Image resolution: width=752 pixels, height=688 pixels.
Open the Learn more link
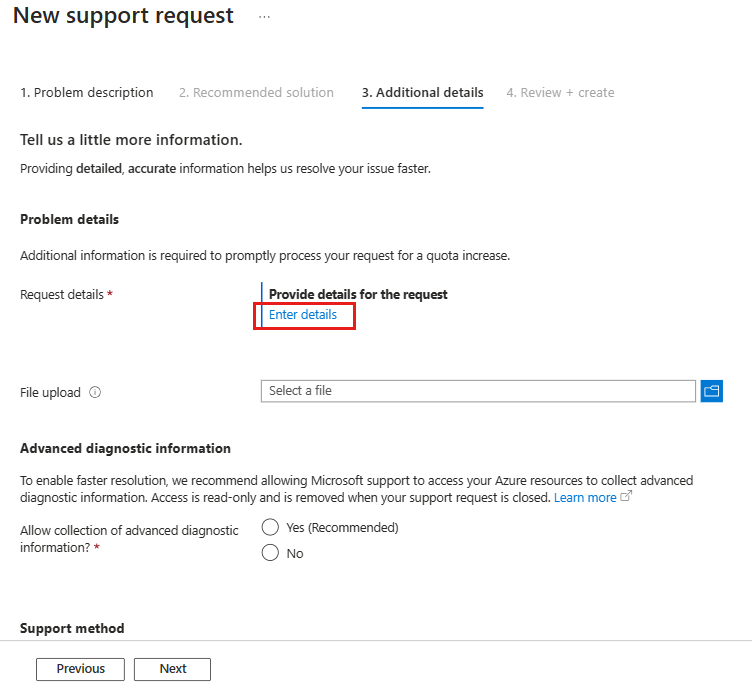click(x=585, y=498)
